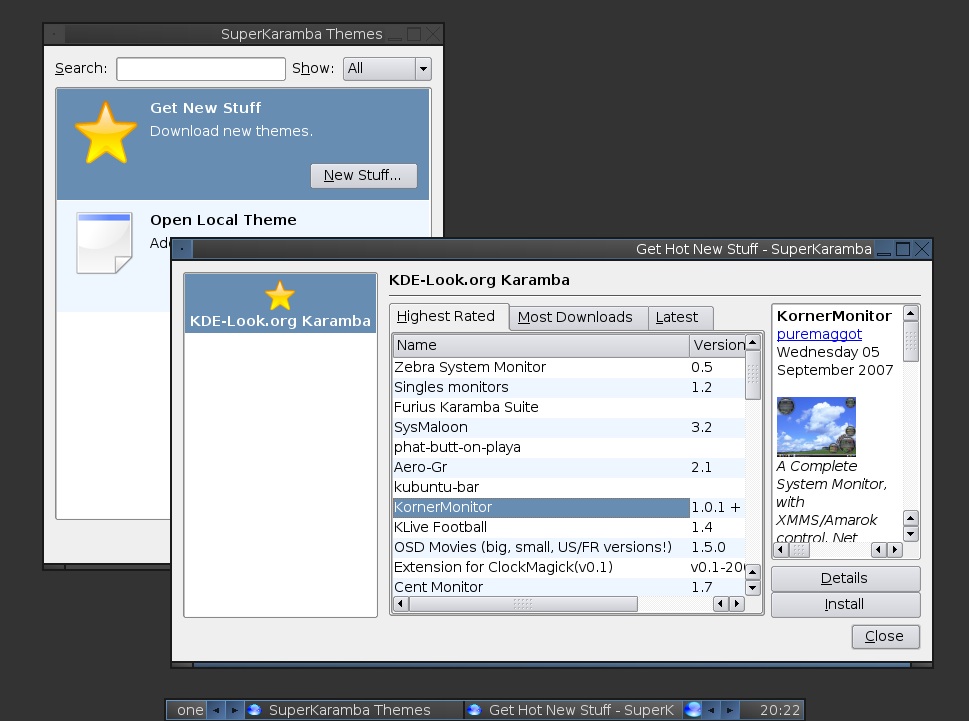The image size is (969, 721).
Task: Select OSD Movies (big, small, US/FR versions!) row
Action: 569,547
